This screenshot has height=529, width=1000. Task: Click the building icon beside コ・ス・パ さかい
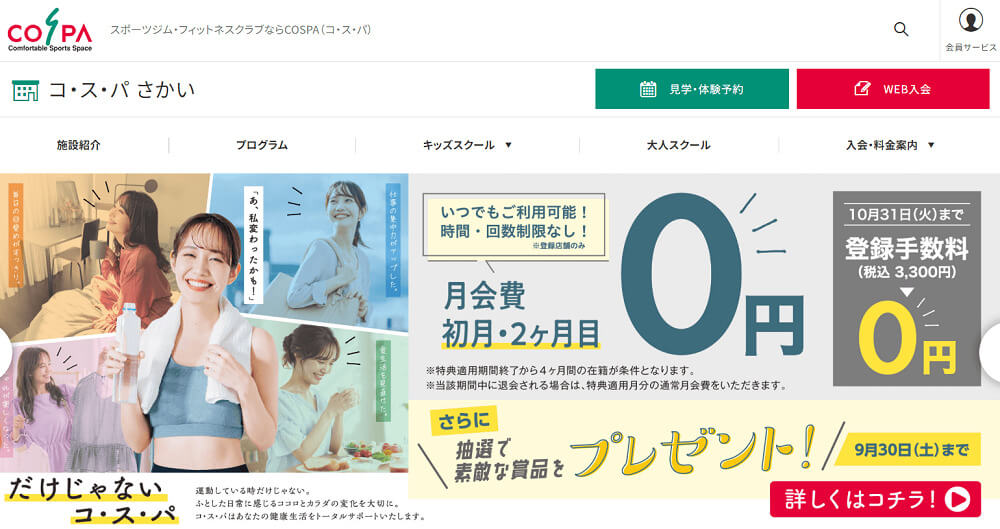click(26, 91)
